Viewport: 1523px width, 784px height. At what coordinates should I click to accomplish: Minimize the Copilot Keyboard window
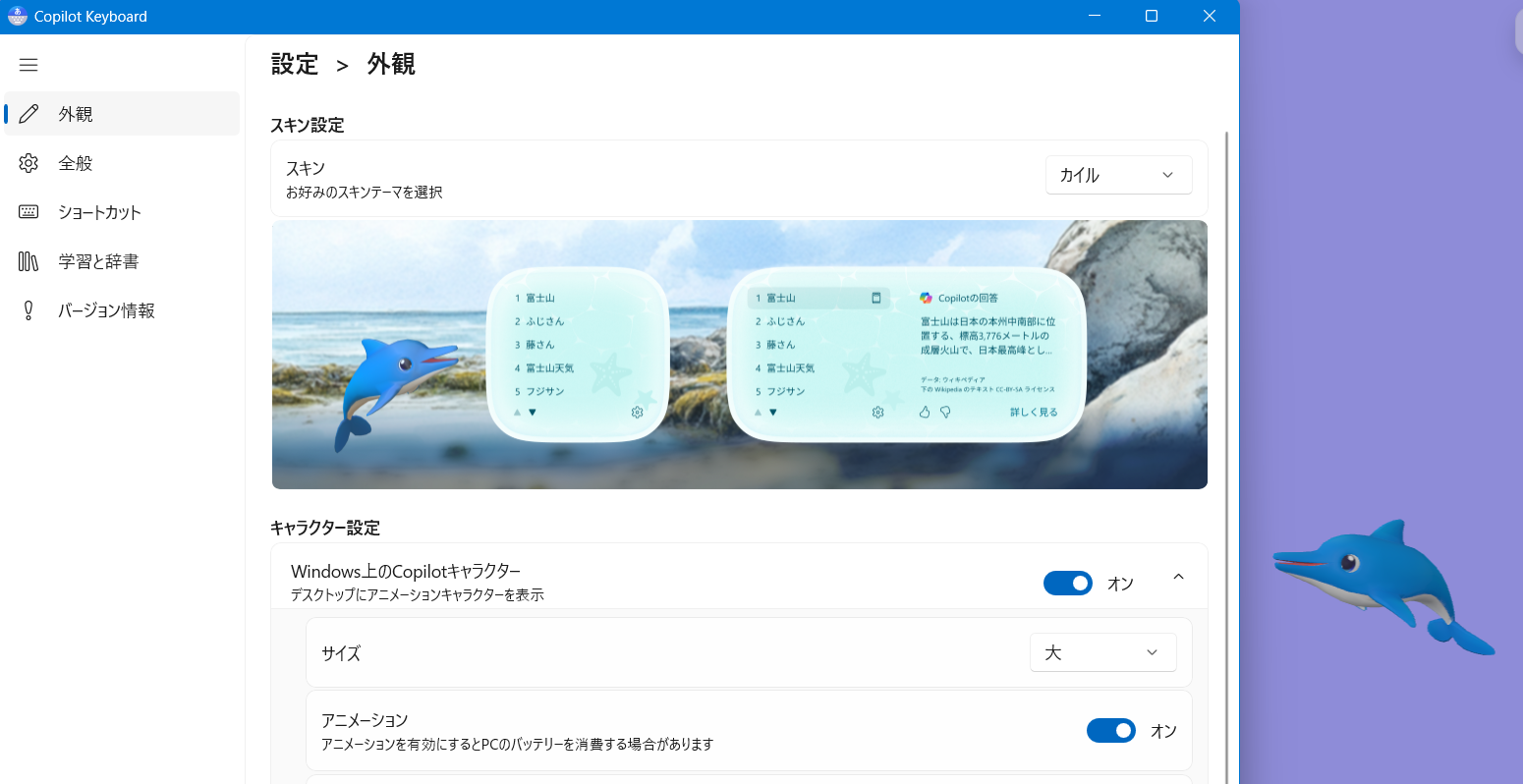[1094, 17]
